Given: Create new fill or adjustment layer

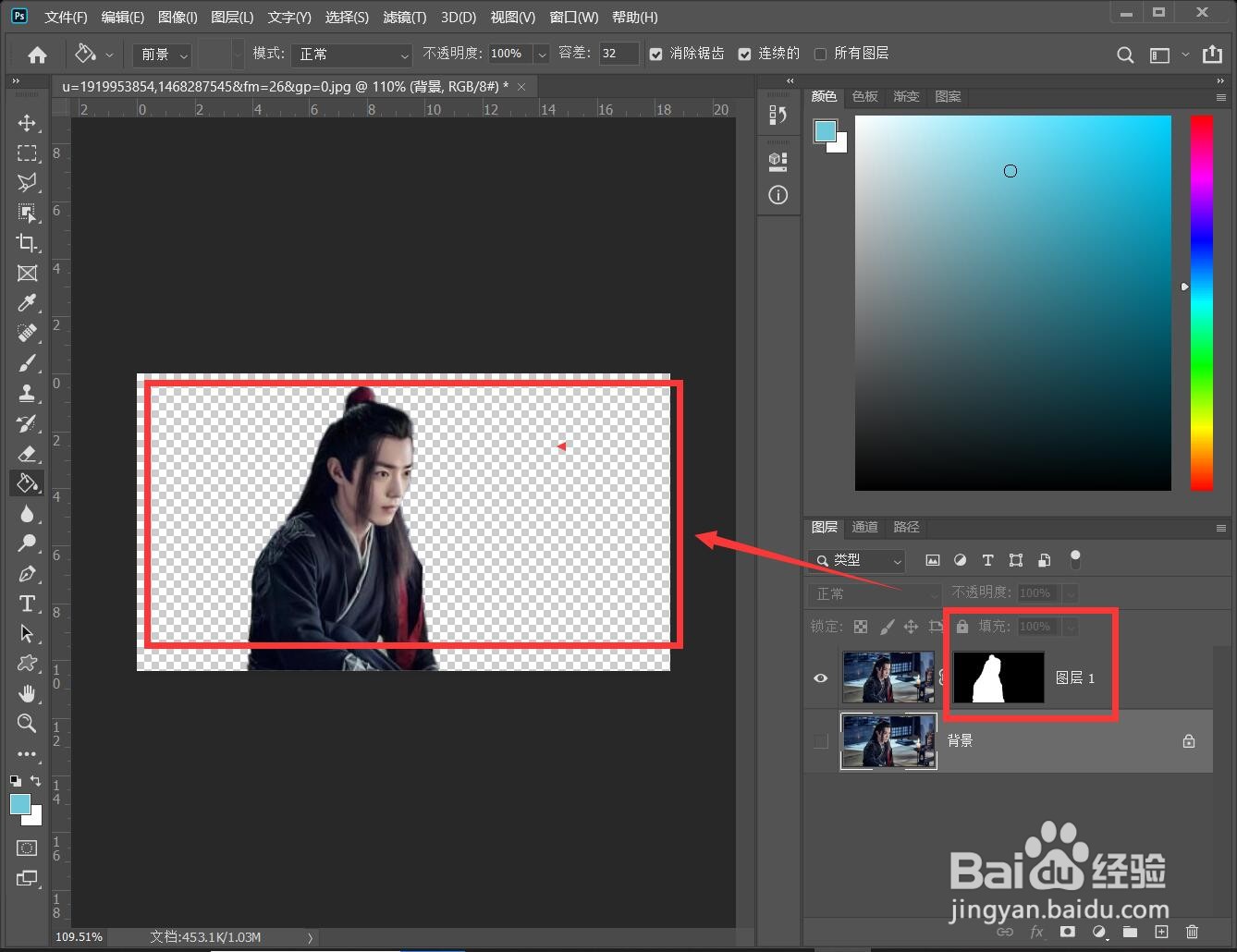Looking at the screenshot, I should [x=1099, y=932].
